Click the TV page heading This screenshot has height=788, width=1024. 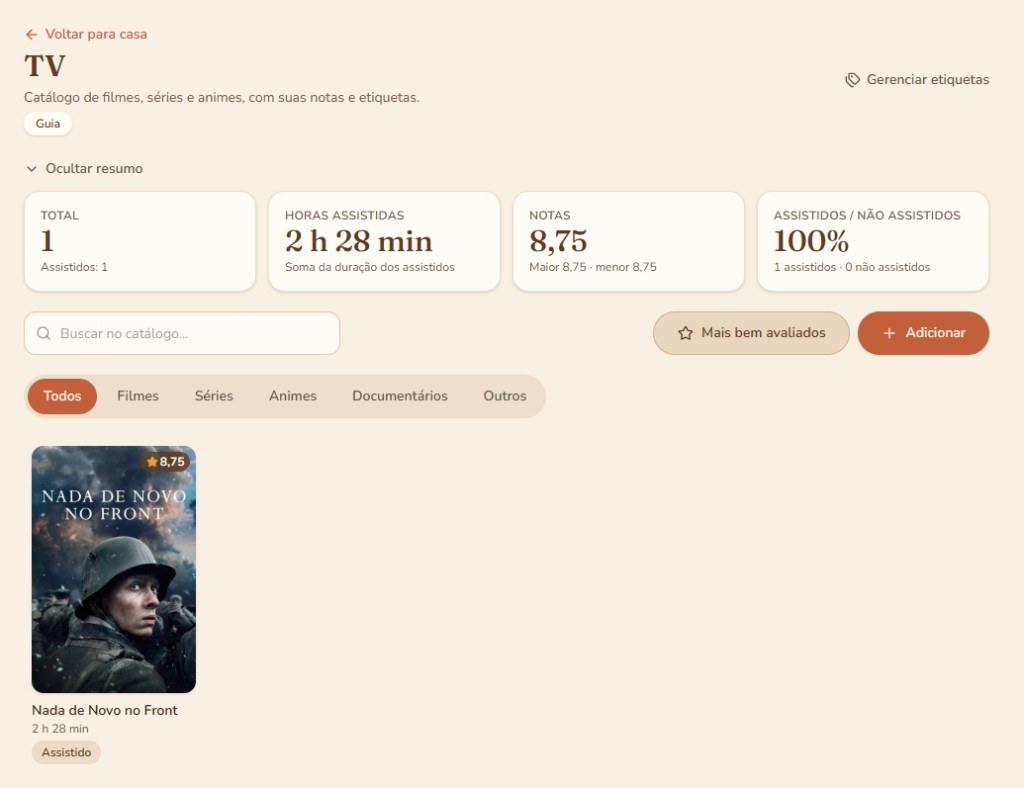45,66
